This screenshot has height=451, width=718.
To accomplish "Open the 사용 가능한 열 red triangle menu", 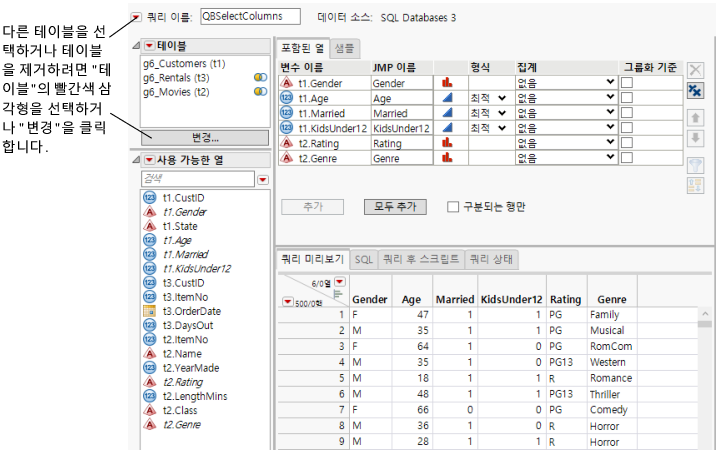I will (x=149, y=160).
